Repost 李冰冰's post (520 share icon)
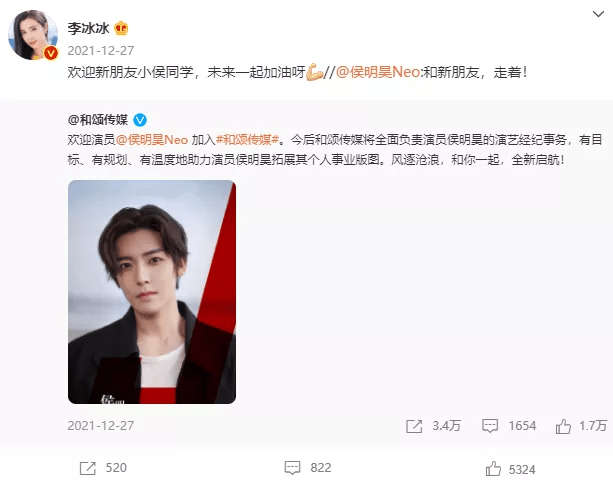613x481 pixels. click(88, 468)
